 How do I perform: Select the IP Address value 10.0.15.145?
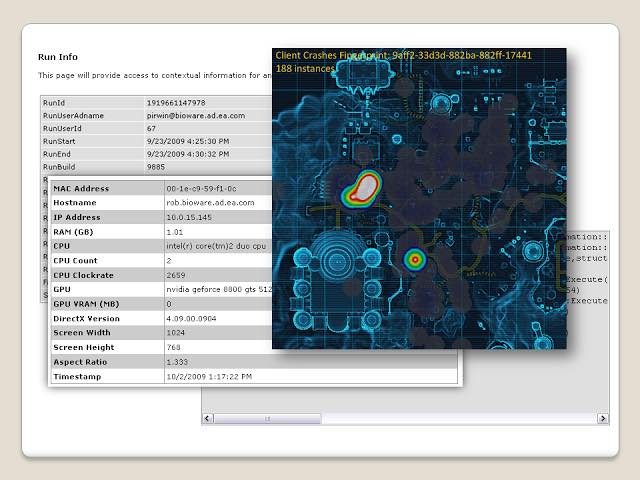pos(190,217)
